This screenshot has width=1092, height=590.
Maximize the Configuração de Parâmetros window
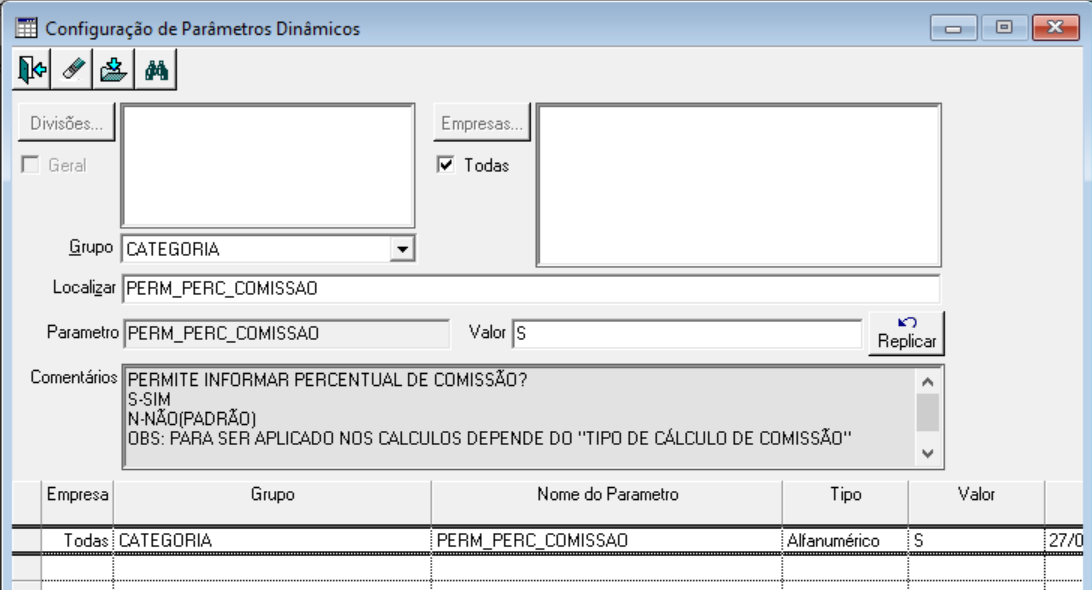click(x=1004, y=28)
